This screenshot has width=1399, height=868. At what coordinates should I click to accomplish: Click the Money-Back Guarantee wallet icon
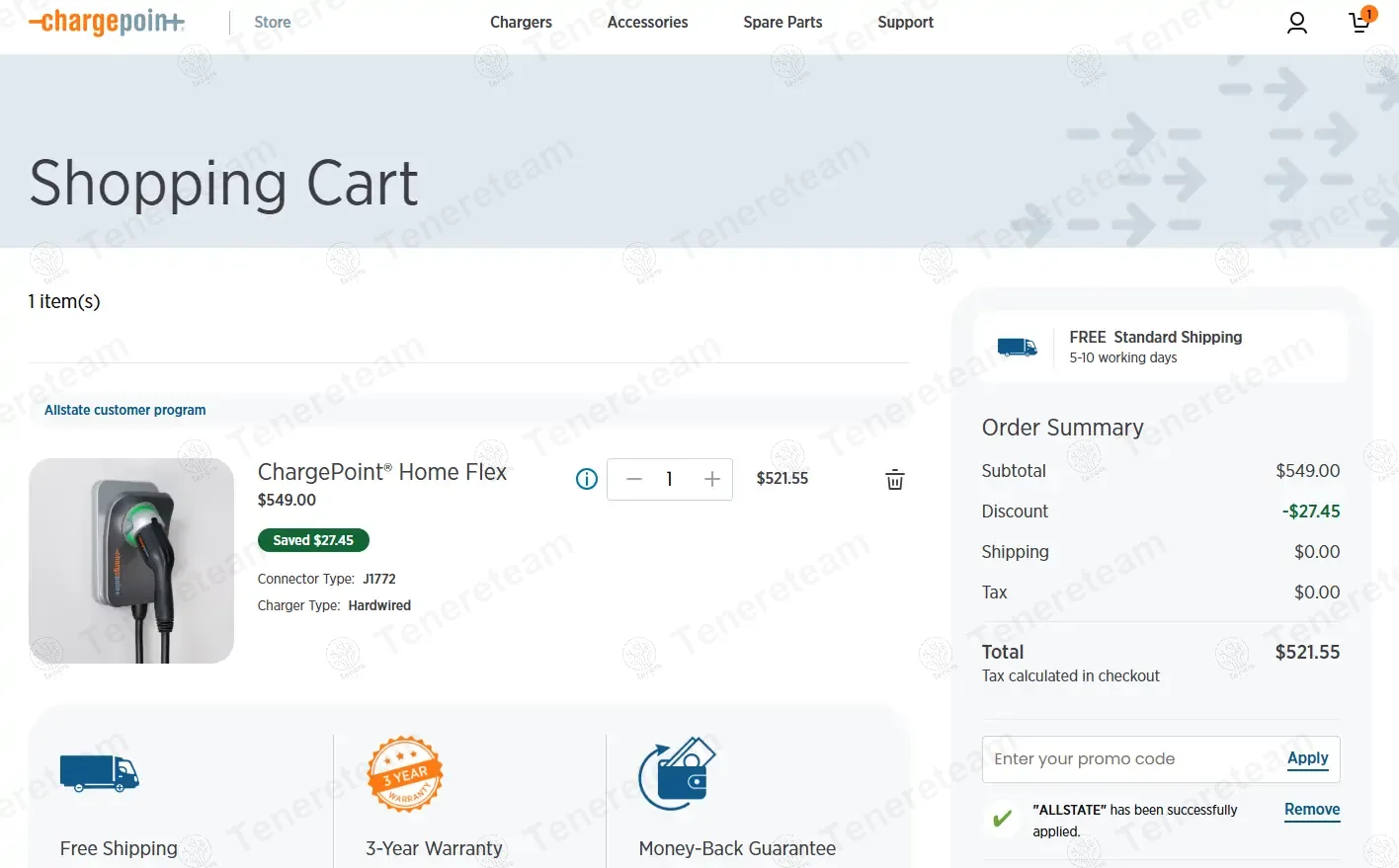[x=678, y=773]
